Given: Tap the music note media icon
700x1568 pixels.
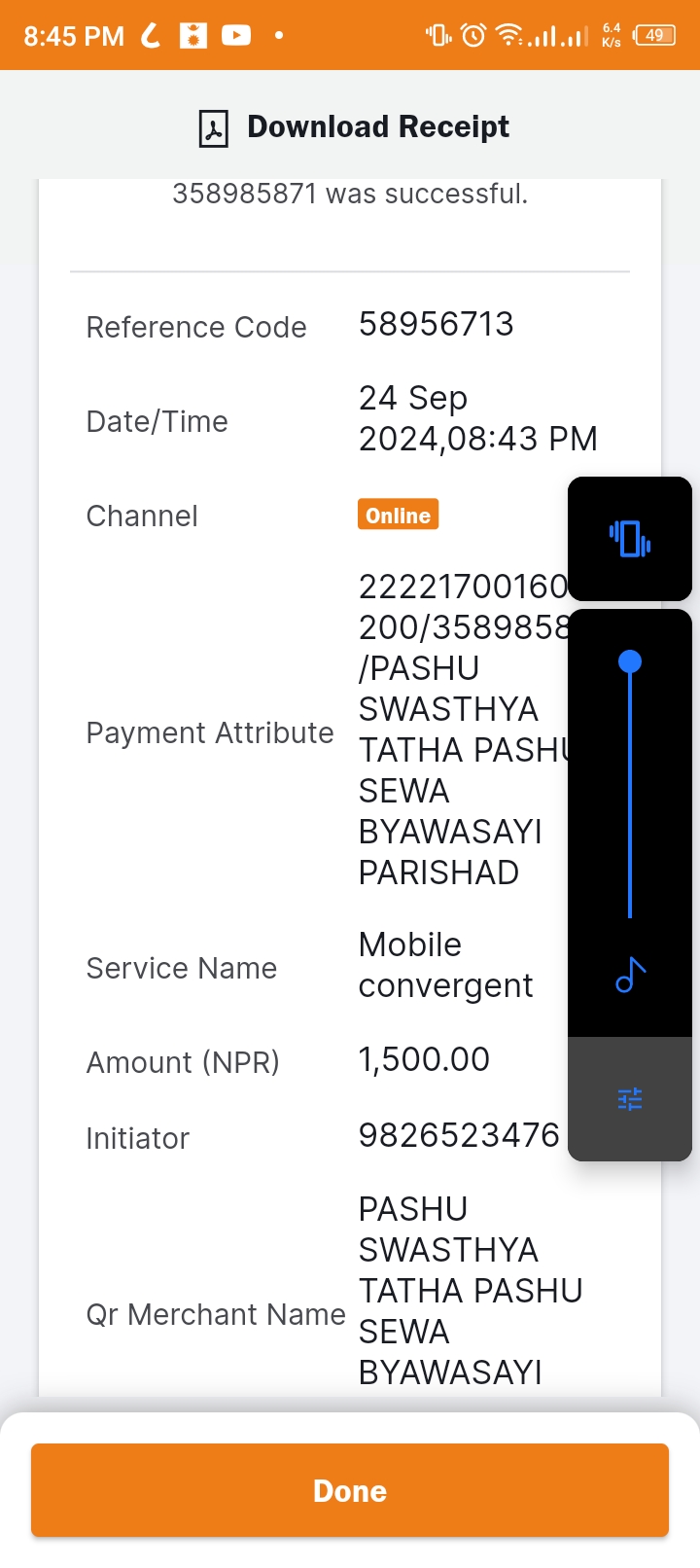Looking at the screenshot, I should [x=630, y=975].
